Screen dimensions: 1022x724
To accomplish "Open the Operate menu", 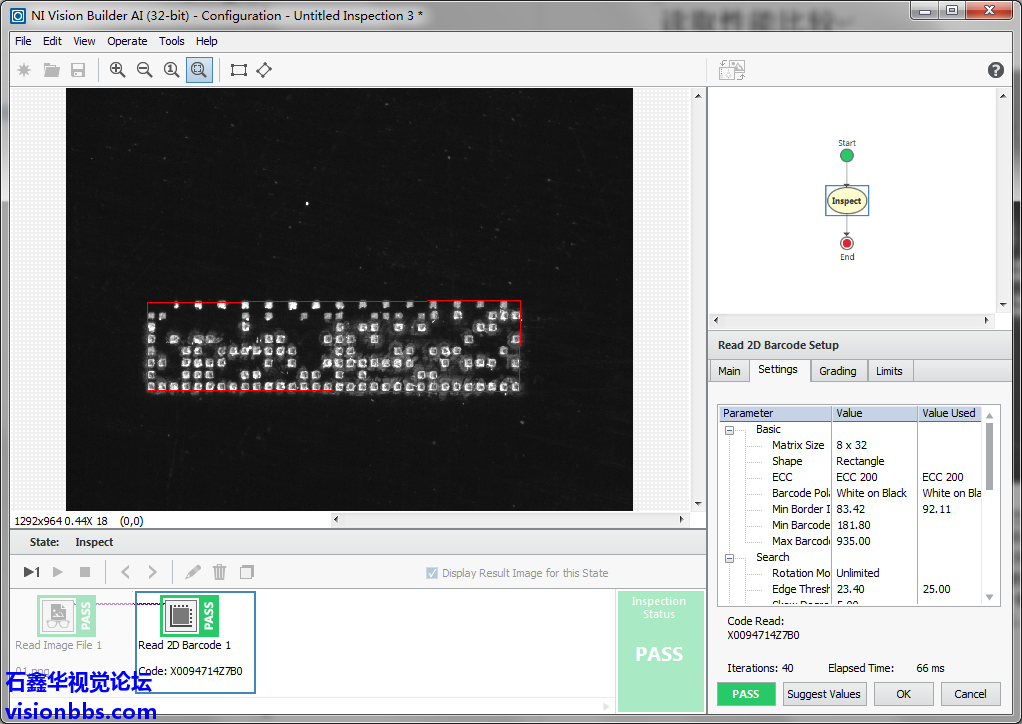I will pyautogui.click(x=127, y=41).
